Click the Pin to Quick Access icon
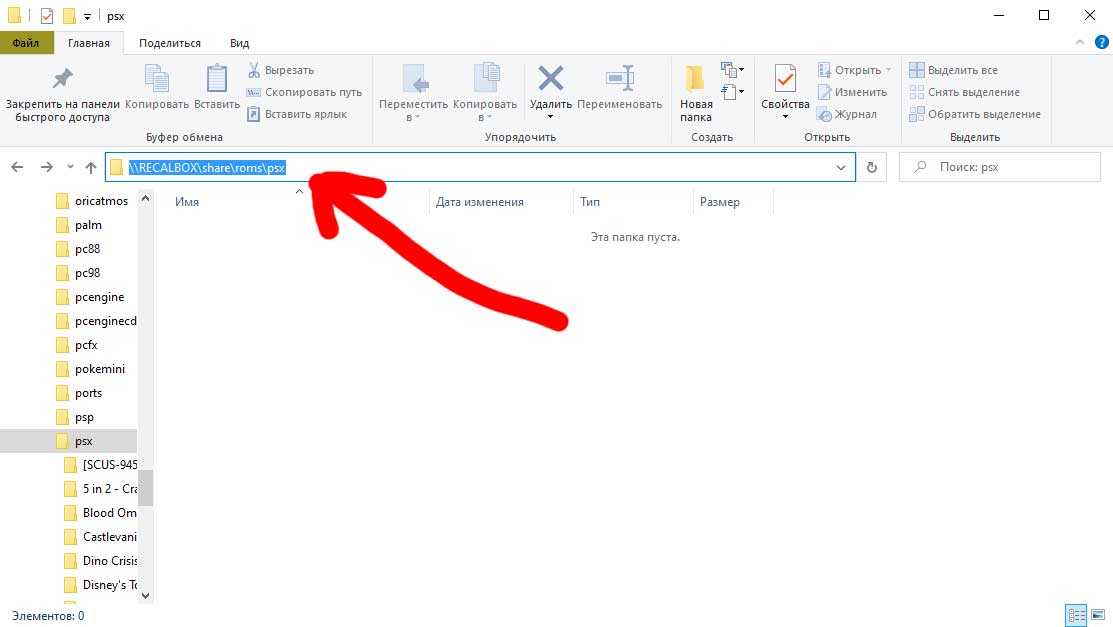The width and height of the screenshot is (1113, 627). click(x=62, y=79)
